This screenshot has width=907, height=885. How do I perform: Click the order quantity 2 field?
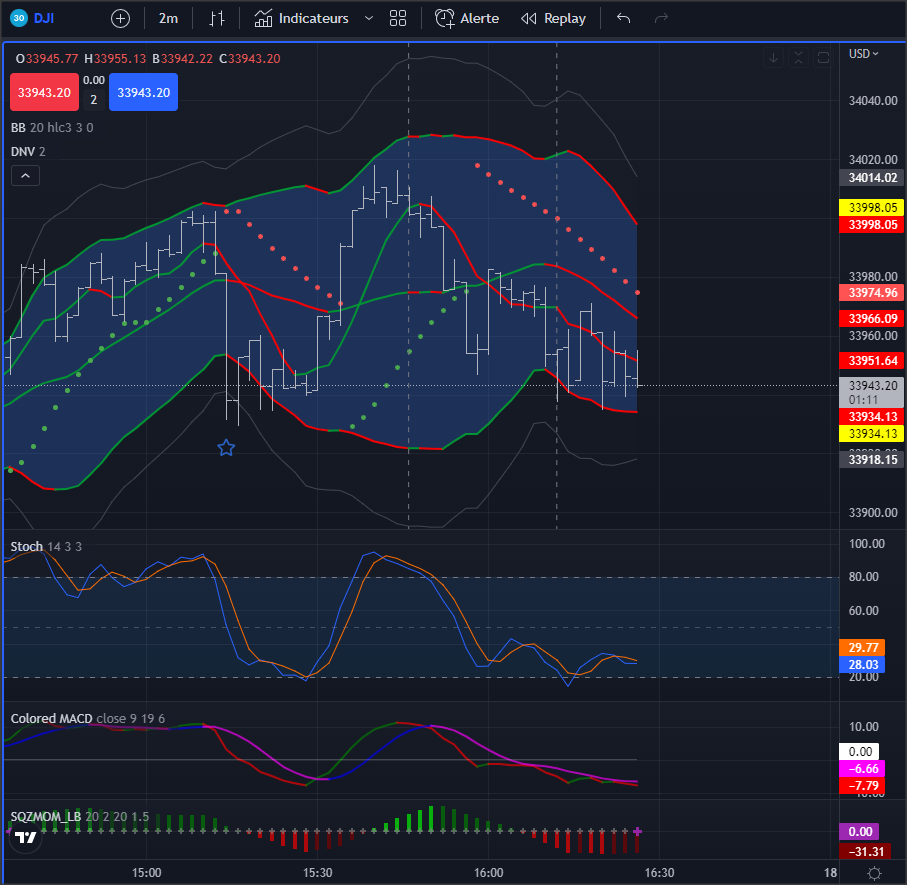[94, 100]
